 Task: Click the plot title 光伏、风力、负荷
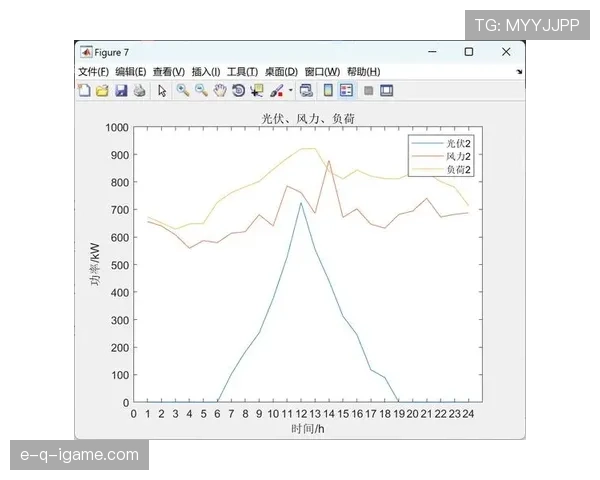tap(307, 118)
